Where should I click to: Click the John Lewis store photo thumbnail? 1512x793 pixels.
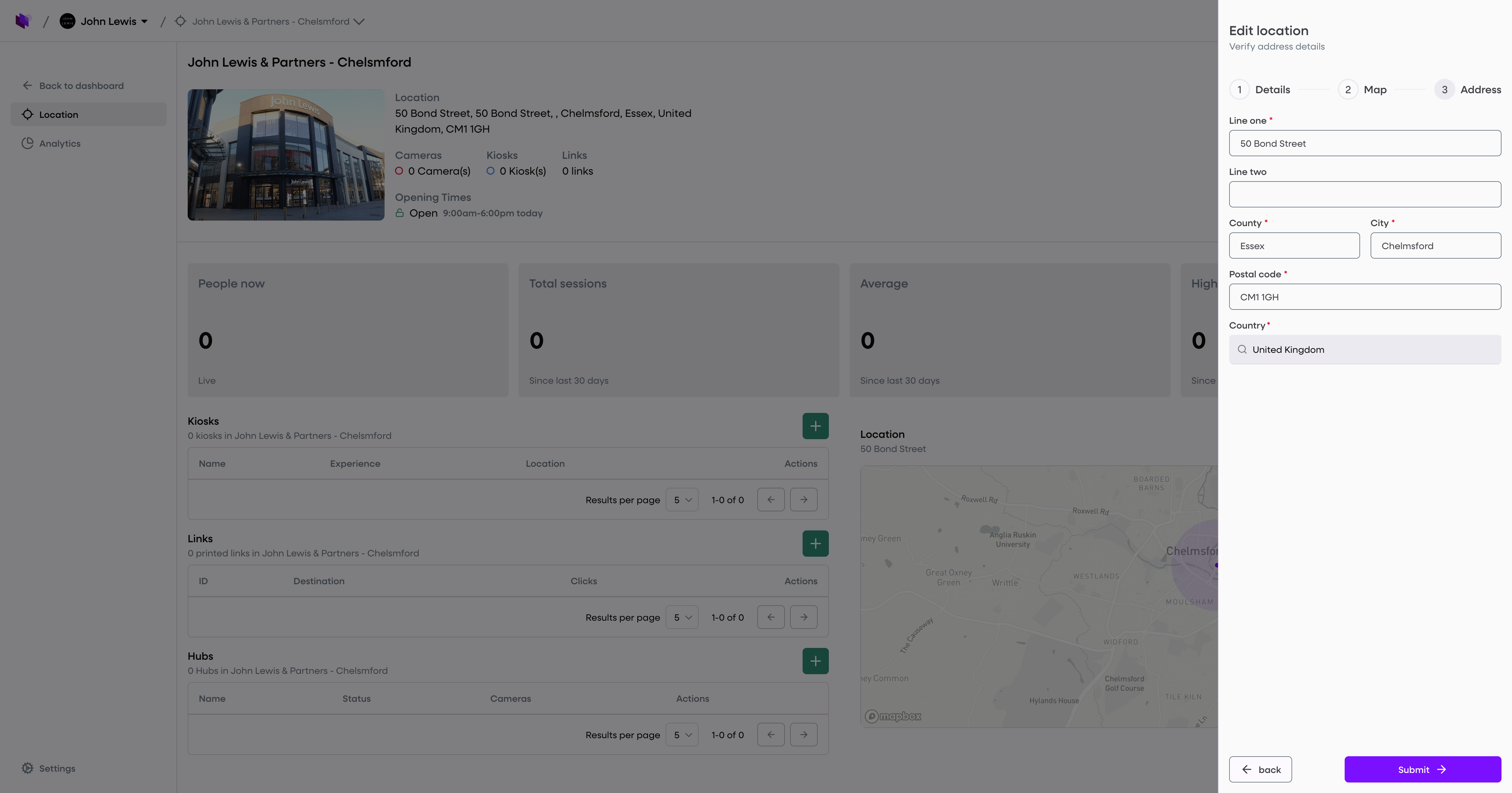click(286, 155)
